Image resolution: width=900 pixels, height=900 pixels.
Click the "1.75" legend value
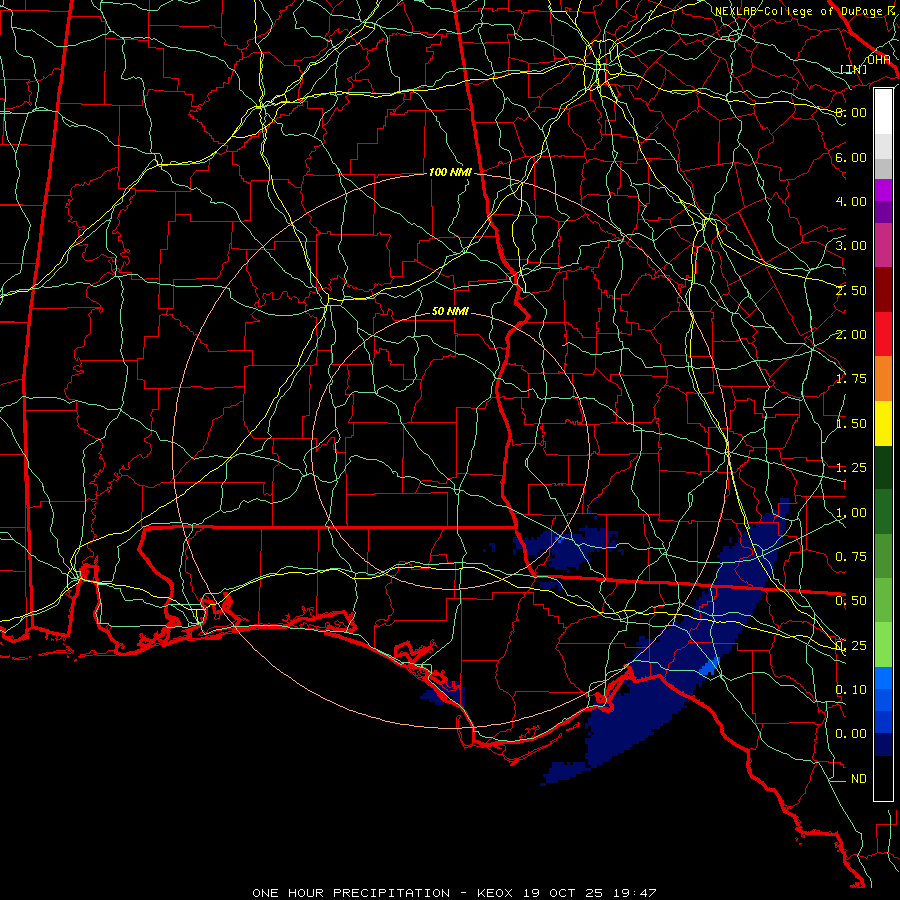coord(851,379)
